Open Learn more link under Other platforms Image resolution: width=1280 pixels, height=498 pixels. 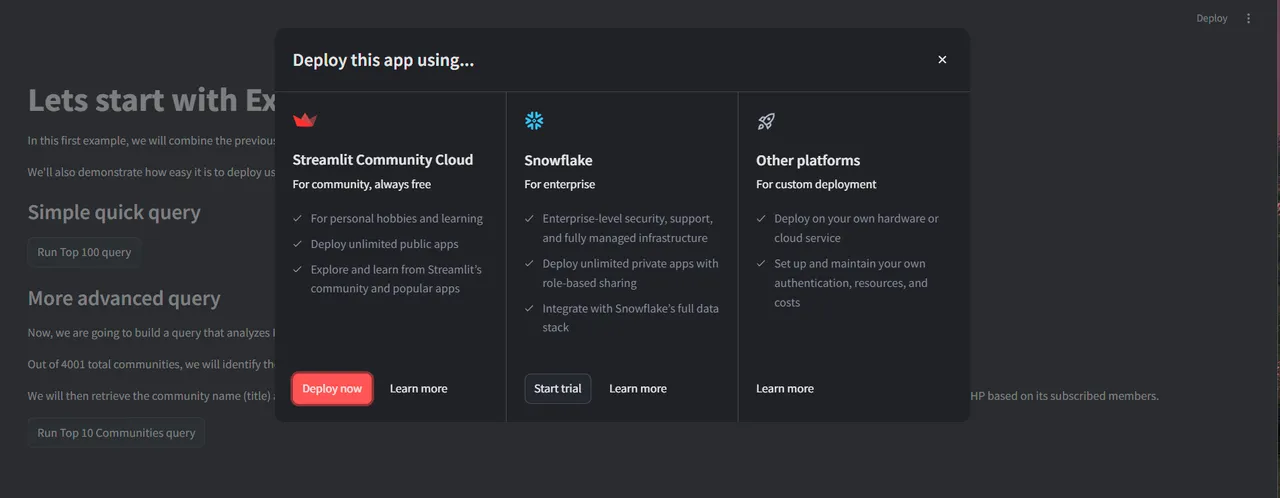785,389
